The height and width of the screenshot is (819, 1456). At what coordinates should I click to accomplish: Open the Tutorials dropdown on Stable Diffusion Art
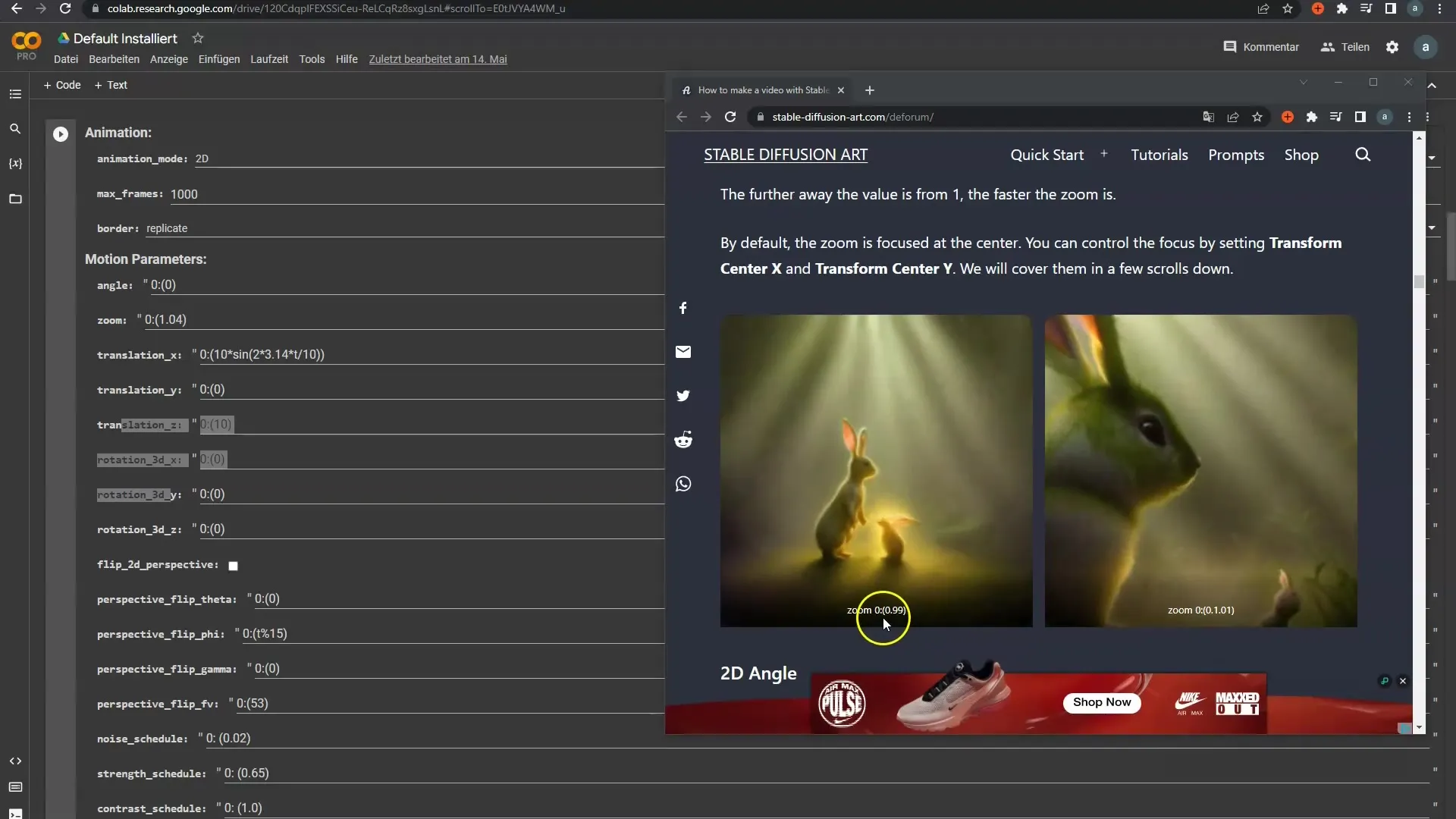pos(1159,154)
